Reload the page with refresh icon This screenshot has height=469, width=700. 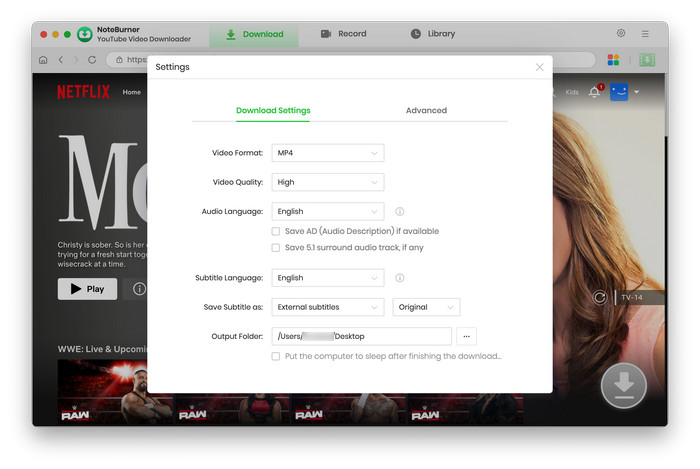click(92, 59)
